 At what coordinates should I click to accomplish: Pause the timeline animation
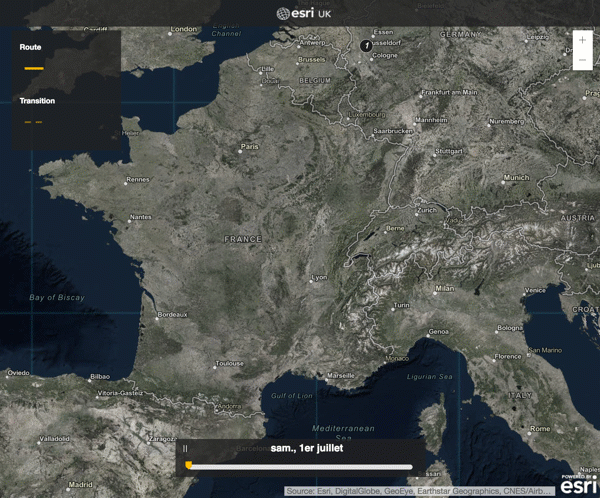coord(185,449)
